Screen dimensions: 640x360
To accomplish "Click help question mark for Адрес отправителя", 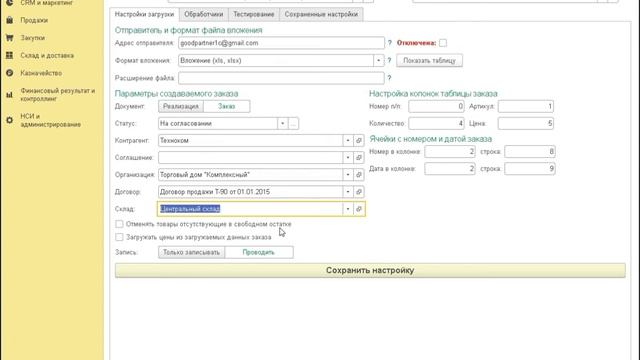I will click(389, 43).
